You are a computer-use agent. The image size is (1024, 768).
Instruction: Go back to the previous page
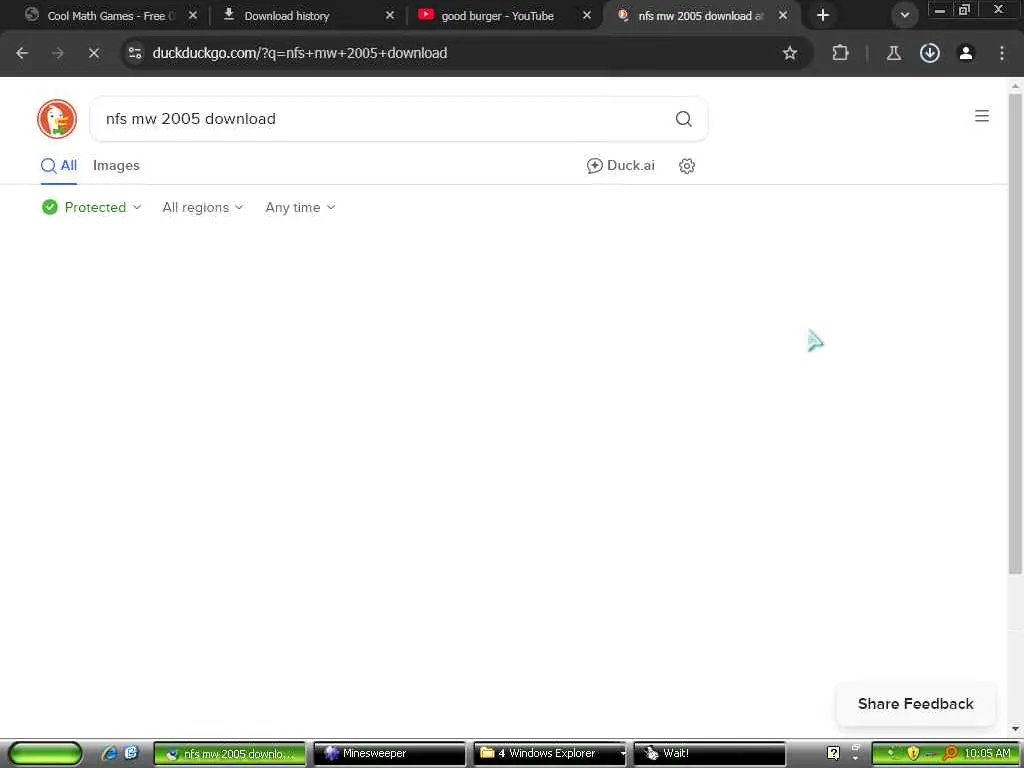[x=22, y=54]
